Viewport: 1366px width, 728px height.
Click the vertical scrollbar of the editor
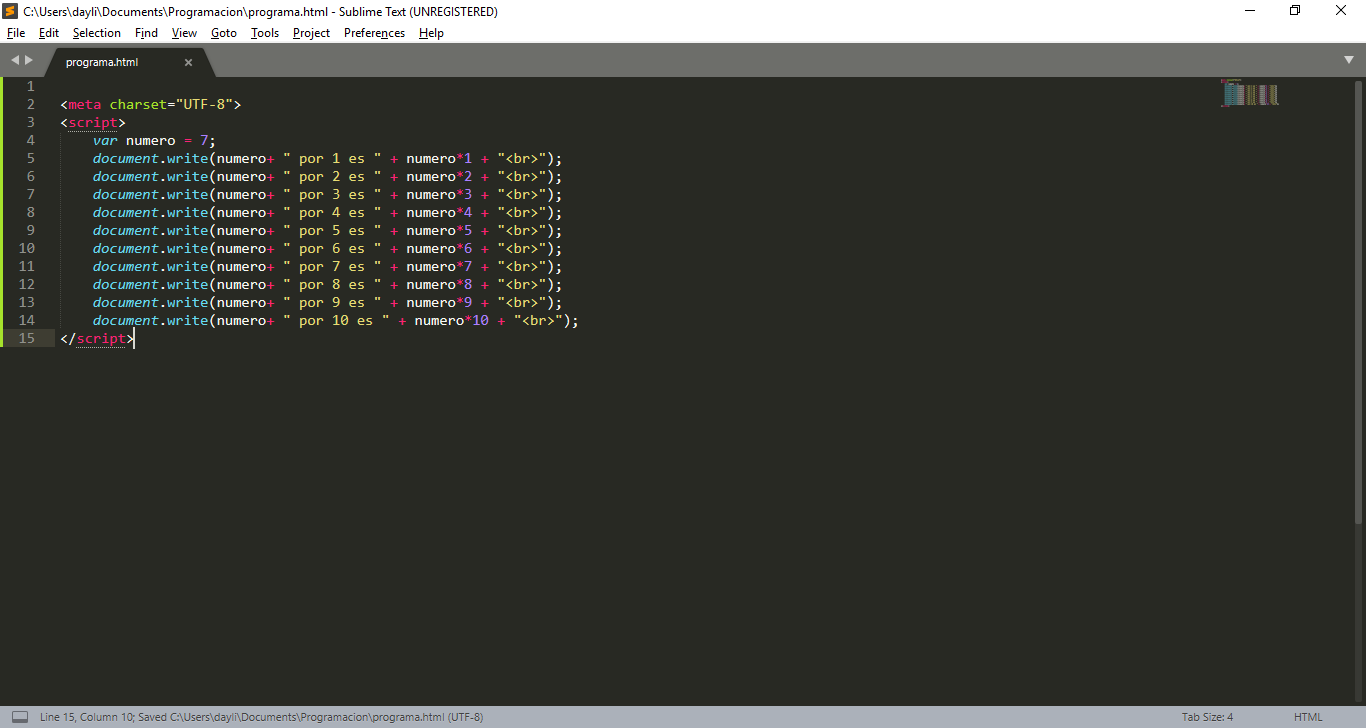click(1359, 300)
